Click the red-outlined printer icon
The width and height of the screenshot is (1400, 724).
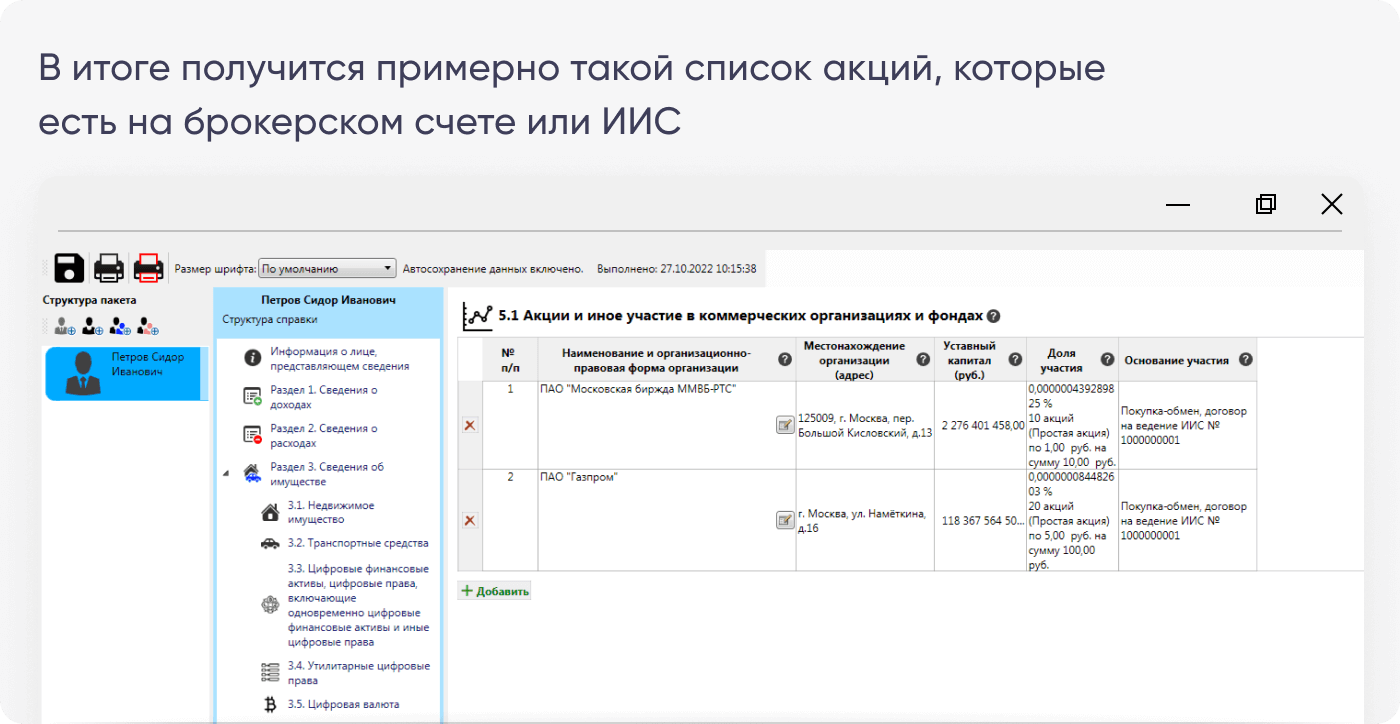click(x=149, y=268)
